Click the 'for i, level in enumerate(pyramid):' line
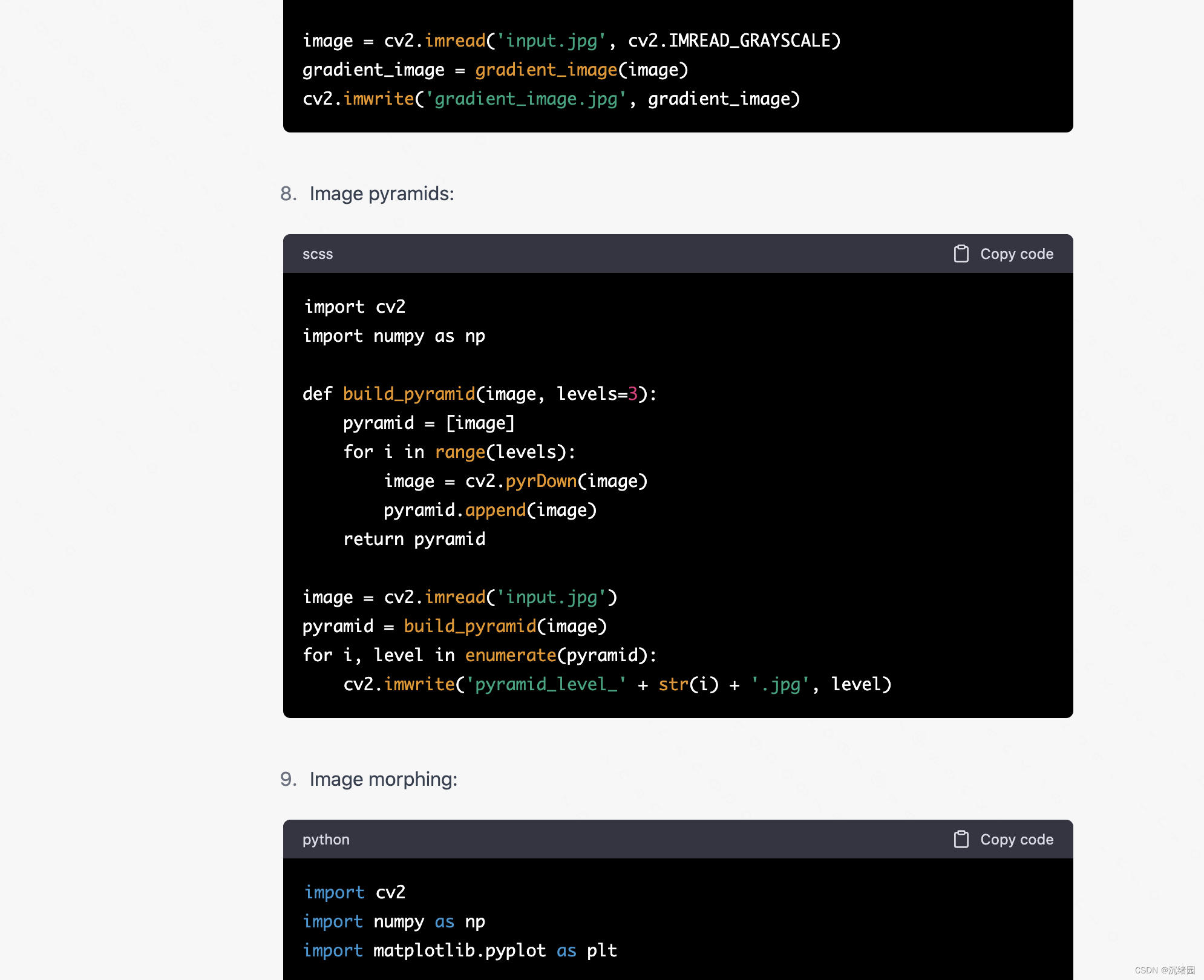 480,655
